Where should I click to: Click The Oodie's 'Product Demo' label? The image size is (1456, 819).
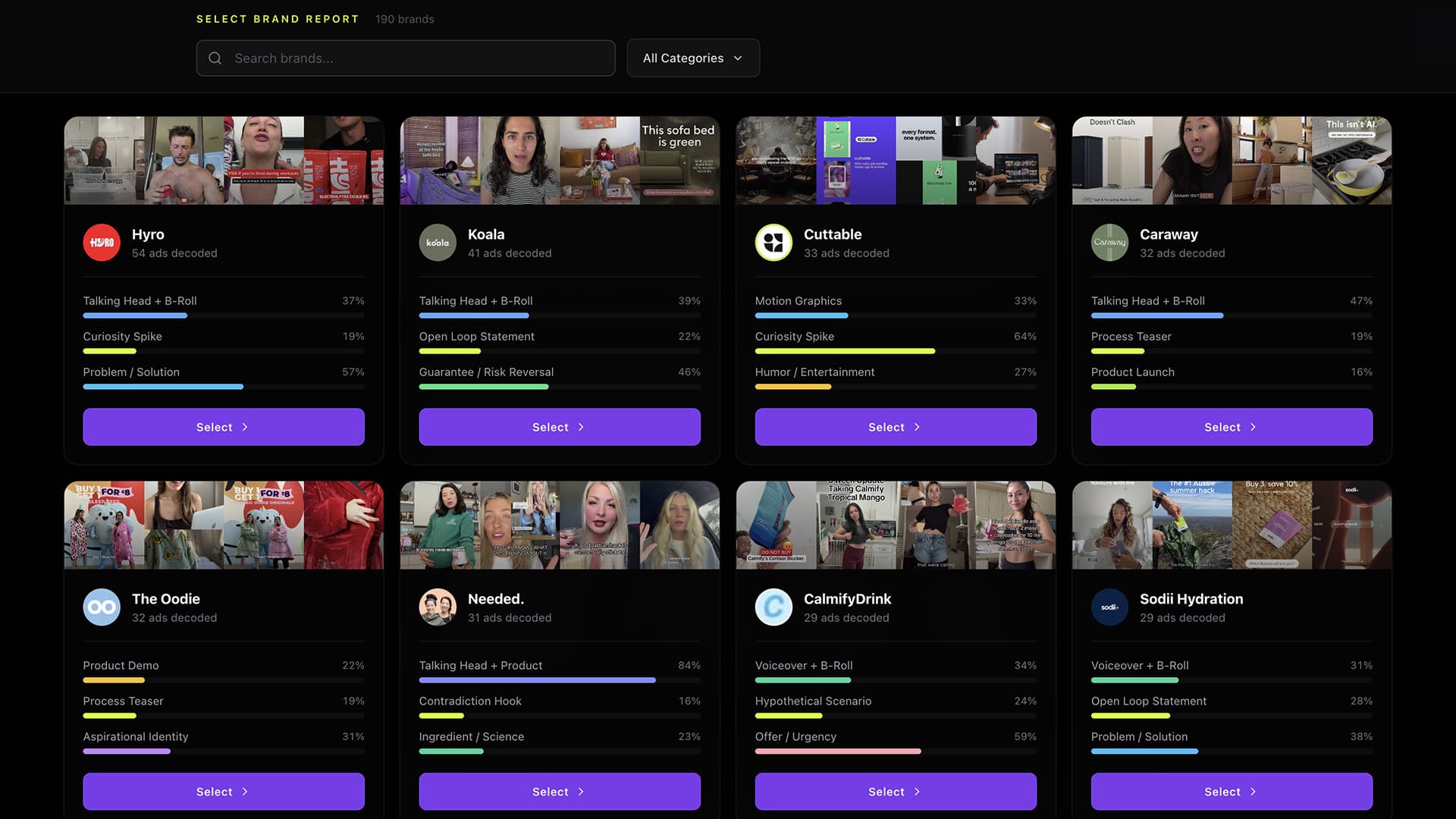pyautogui.click(x=121, y=666)
